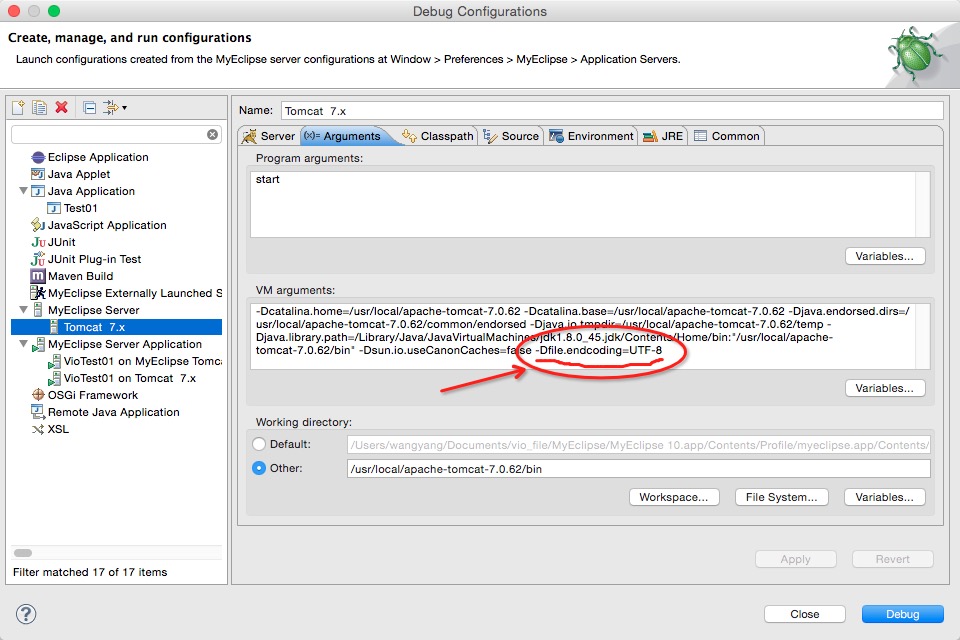Screen dimensions: 960x640
Task: Click the Java Application type icon
Action: (38, 191)
